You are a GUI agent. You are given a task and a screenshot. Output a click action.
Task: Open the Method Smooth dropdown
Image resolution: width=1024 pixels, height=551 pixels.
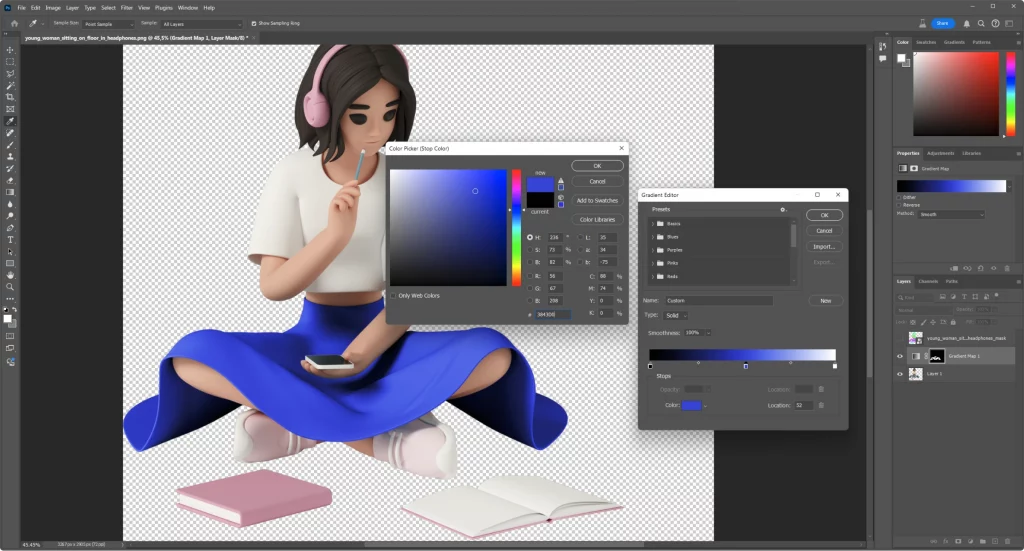[952, 214]
